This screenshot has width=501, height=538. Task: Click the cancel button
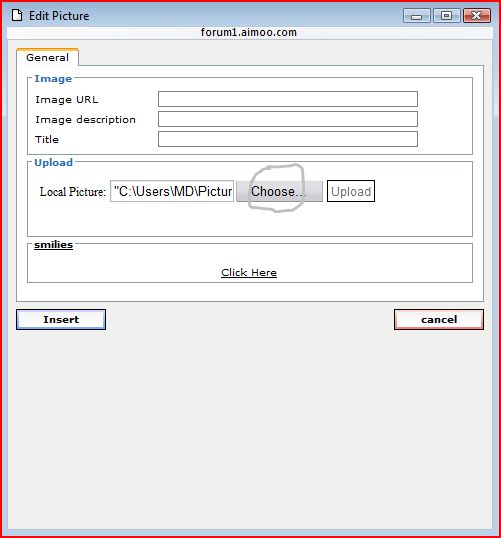point(439,319)
